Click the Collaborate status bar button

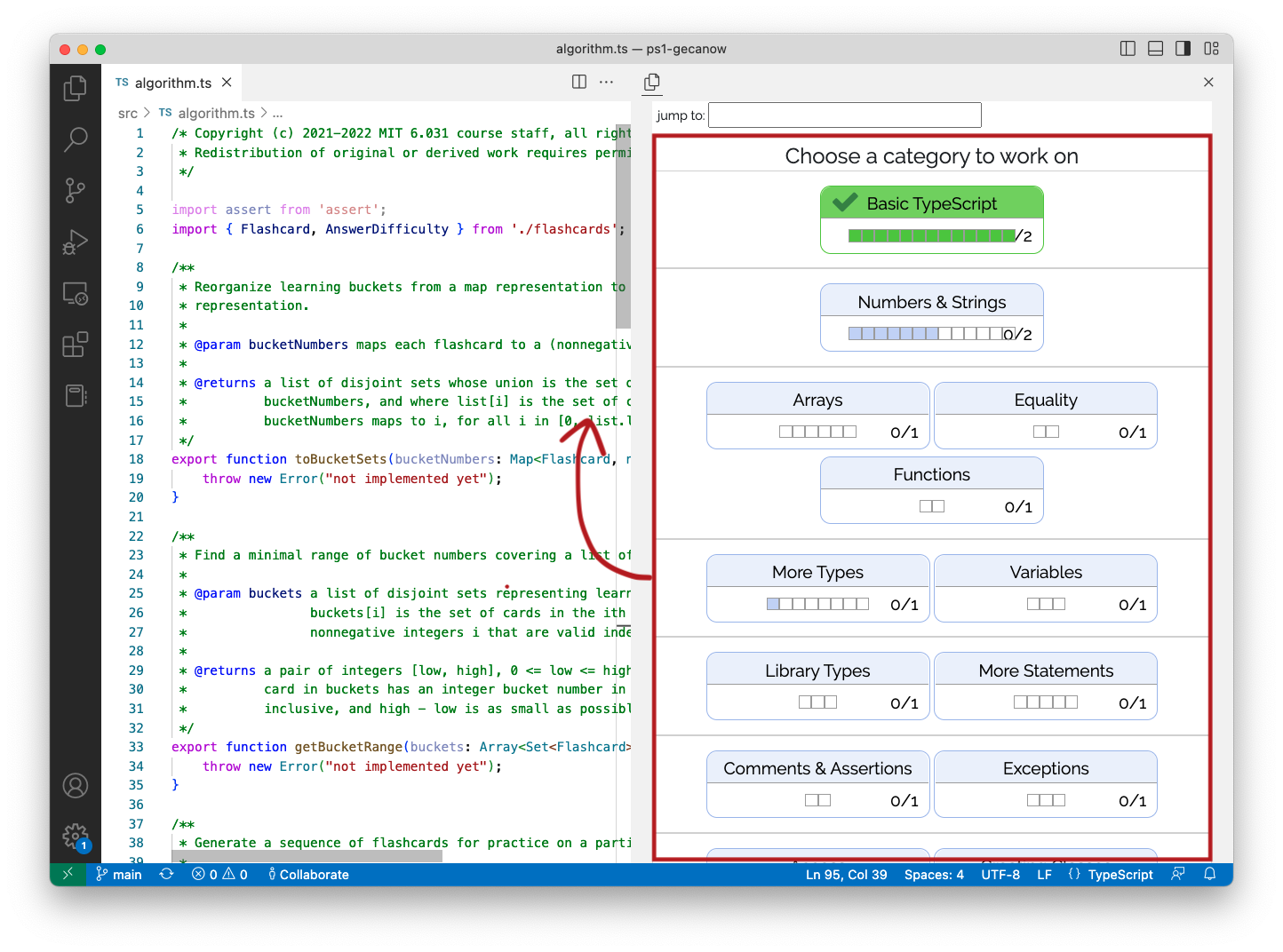point(308,875)
